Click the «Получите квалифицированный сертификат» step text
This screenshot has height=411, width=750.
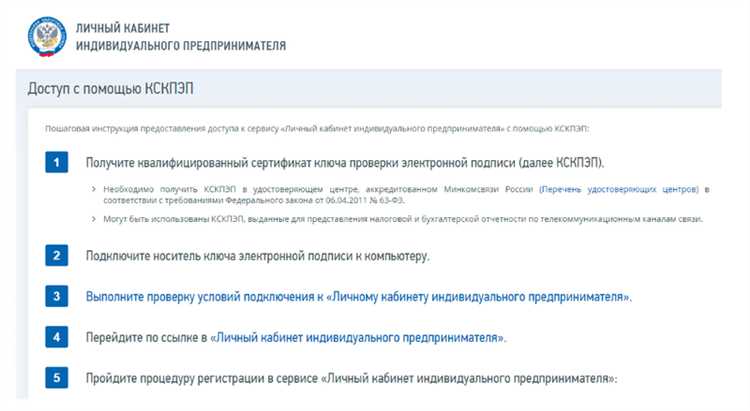point(345,163)
